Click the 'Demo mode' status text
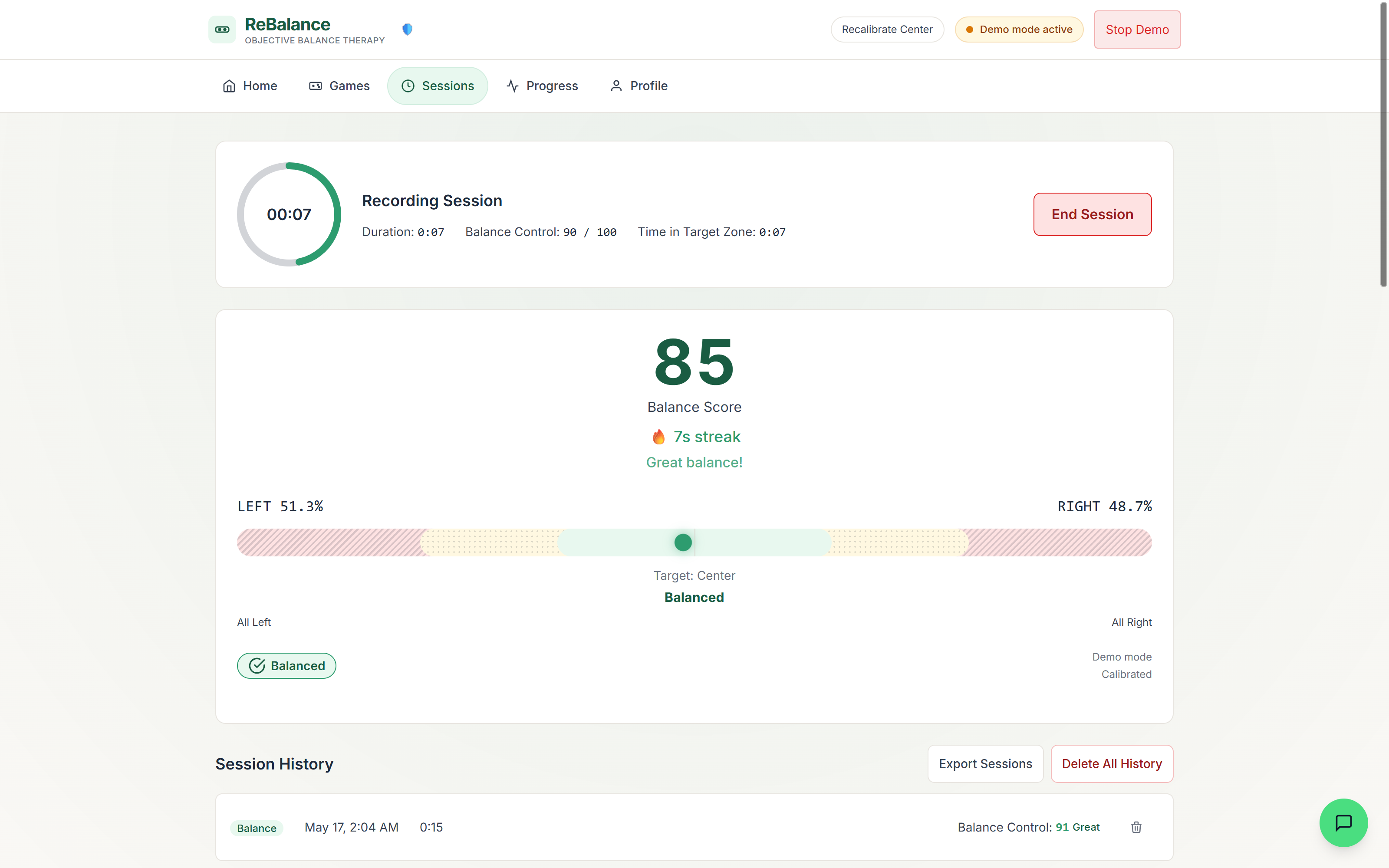Screen dimensions: 1389x868 click(x=1122, y=657)
